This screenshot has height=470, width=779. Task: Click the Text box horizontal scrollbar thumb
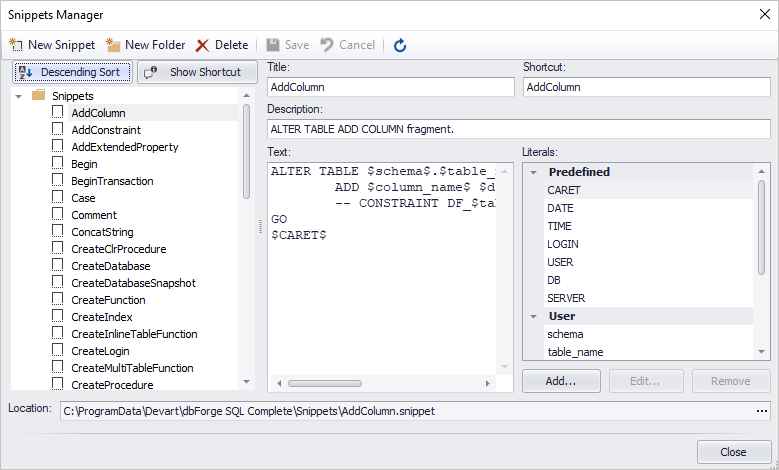tap(325, 383)
